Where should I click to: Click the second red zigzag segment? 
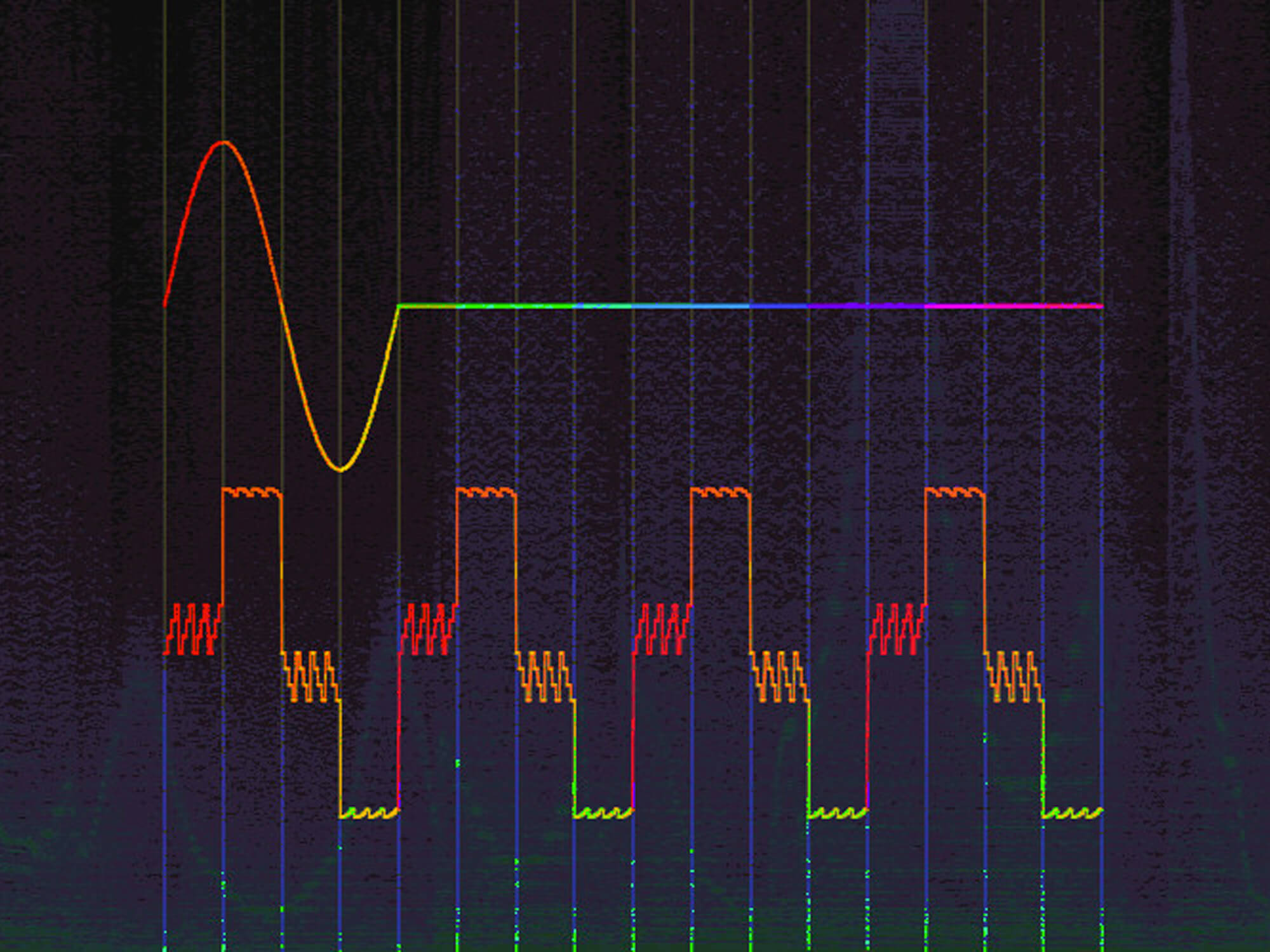pos(428,630)
